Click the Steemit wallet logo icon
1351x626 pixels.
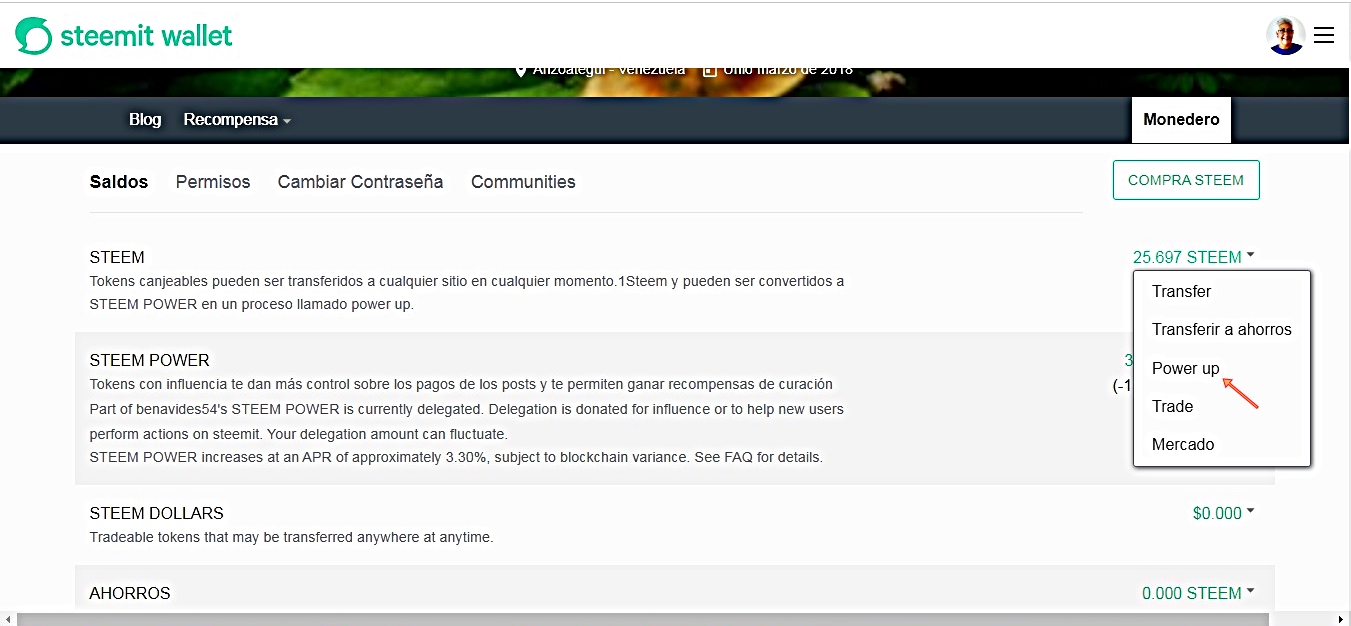(33, 36)
